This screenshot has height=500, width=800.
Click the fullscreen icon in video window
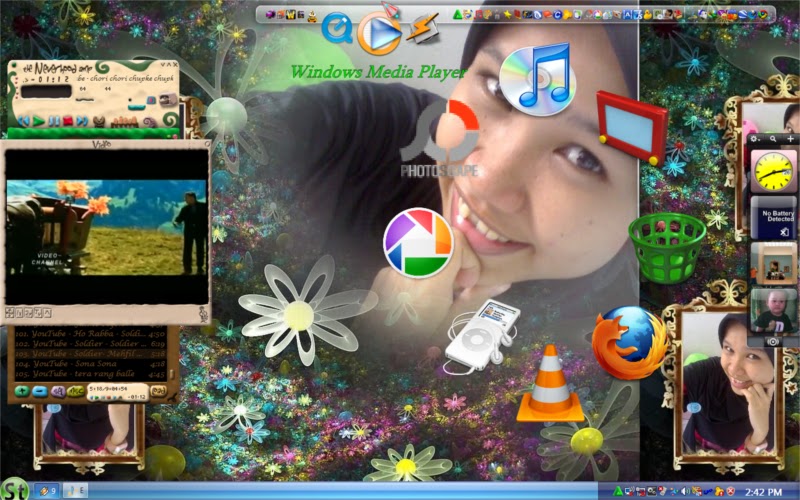pos(9,313)
